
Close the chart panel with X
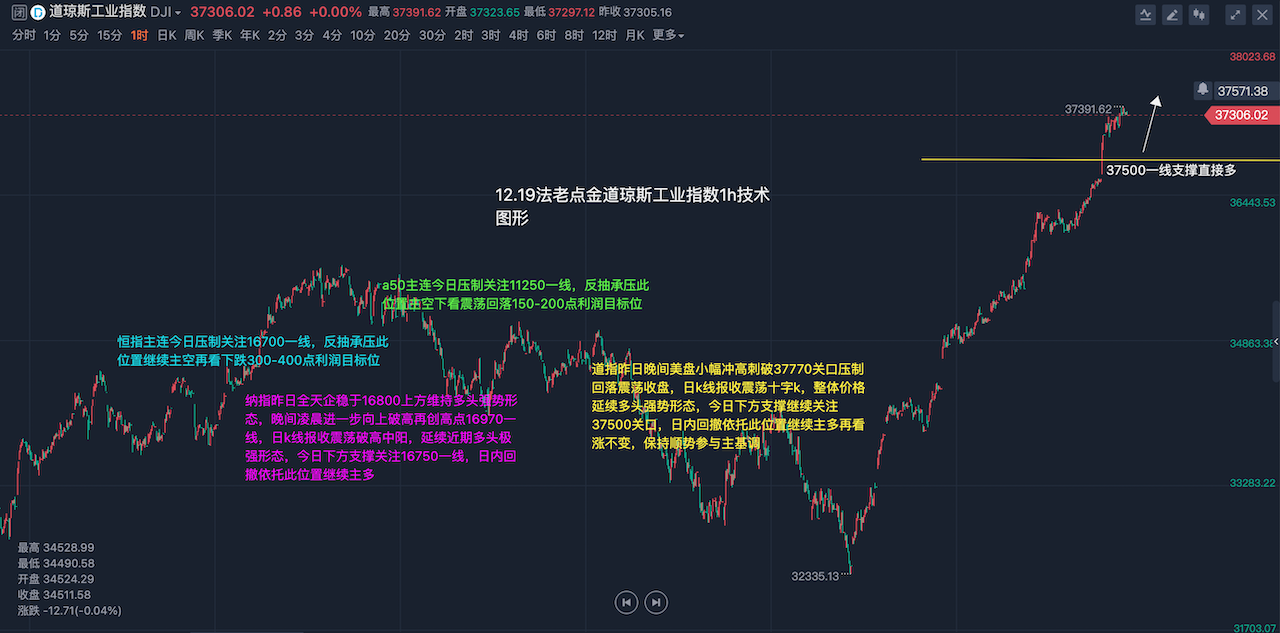pyautogui.click(x=1262, y=14)
